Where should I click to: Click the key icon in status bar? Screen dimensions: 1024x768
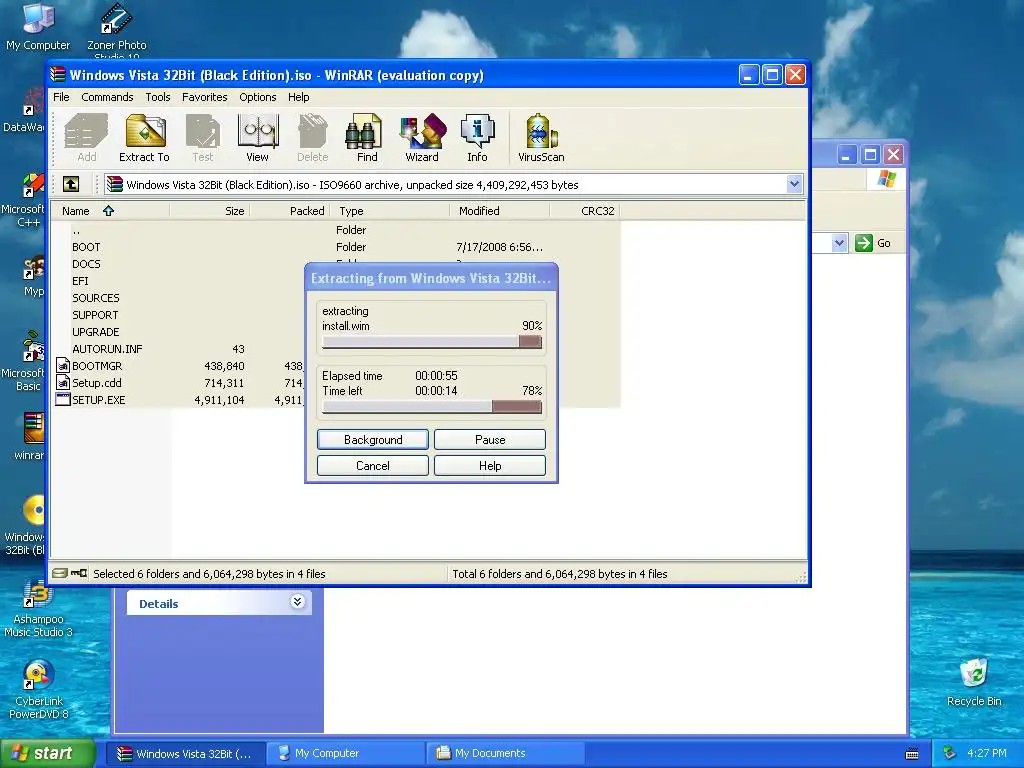pyautogui.click(x=79, y=573)
